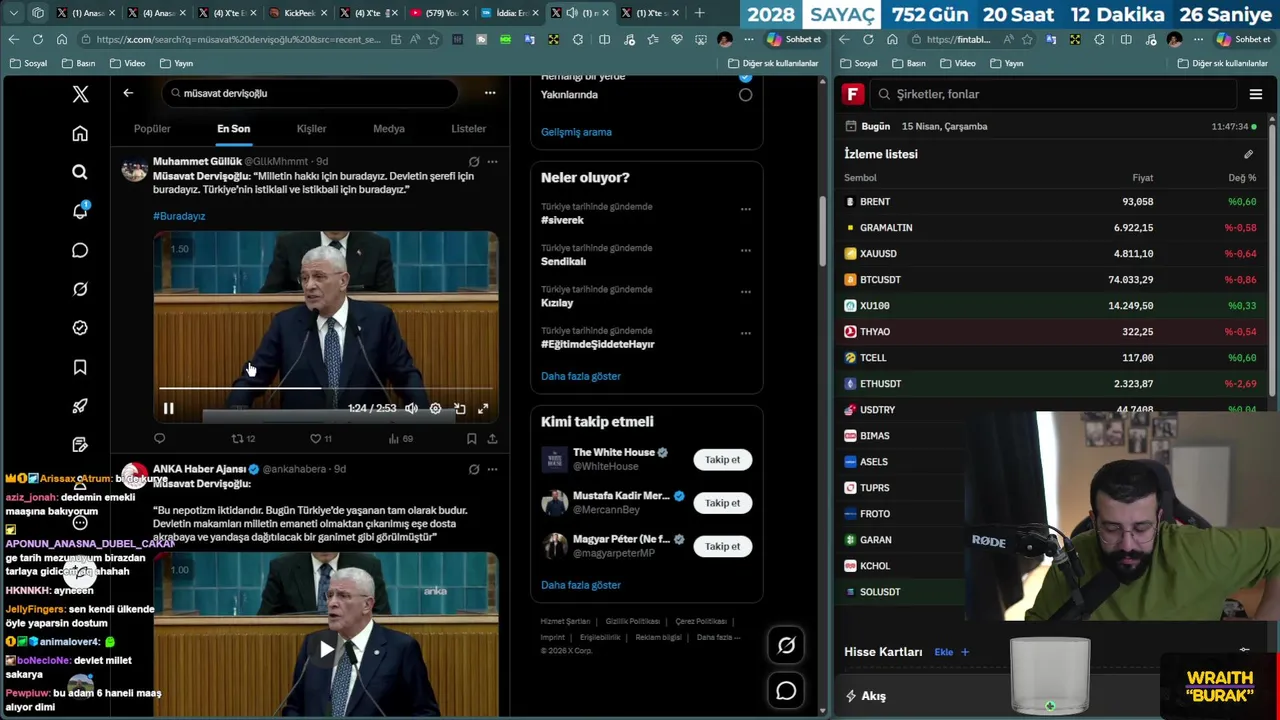Screen dimensions: 1280x720
Task: Mute audio on the playing browser tab
Action: [x=572, y=13]
